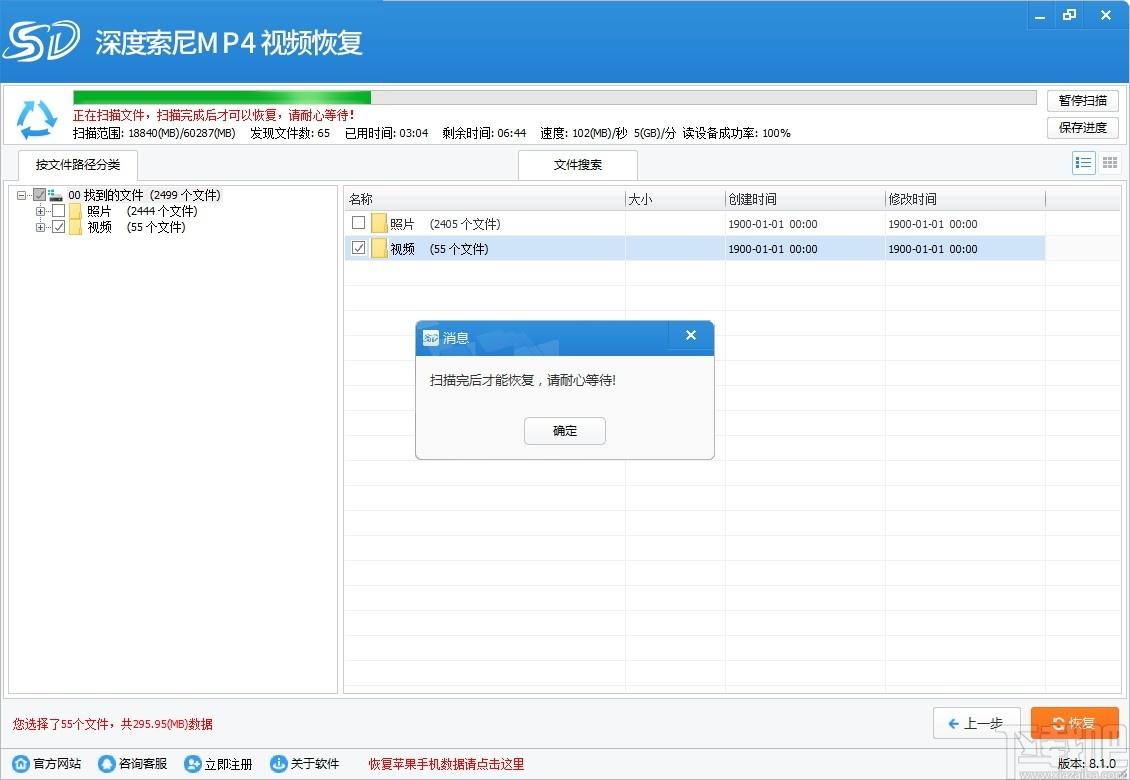Restore down the application window

pyautogui.click(x=1069, y=15)
